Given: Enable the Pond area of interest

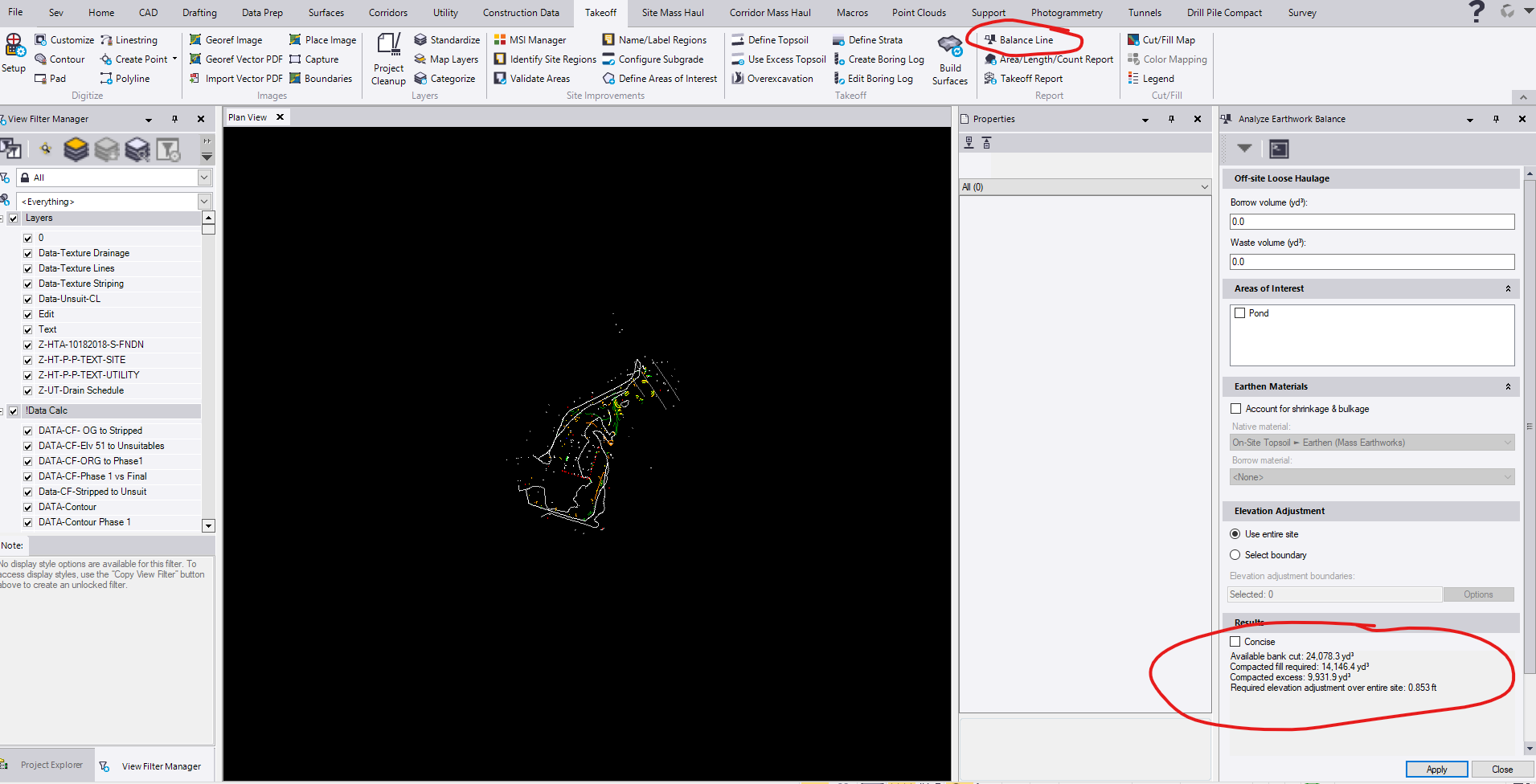Looking at the screenshot, I should tap(1239, 312).
